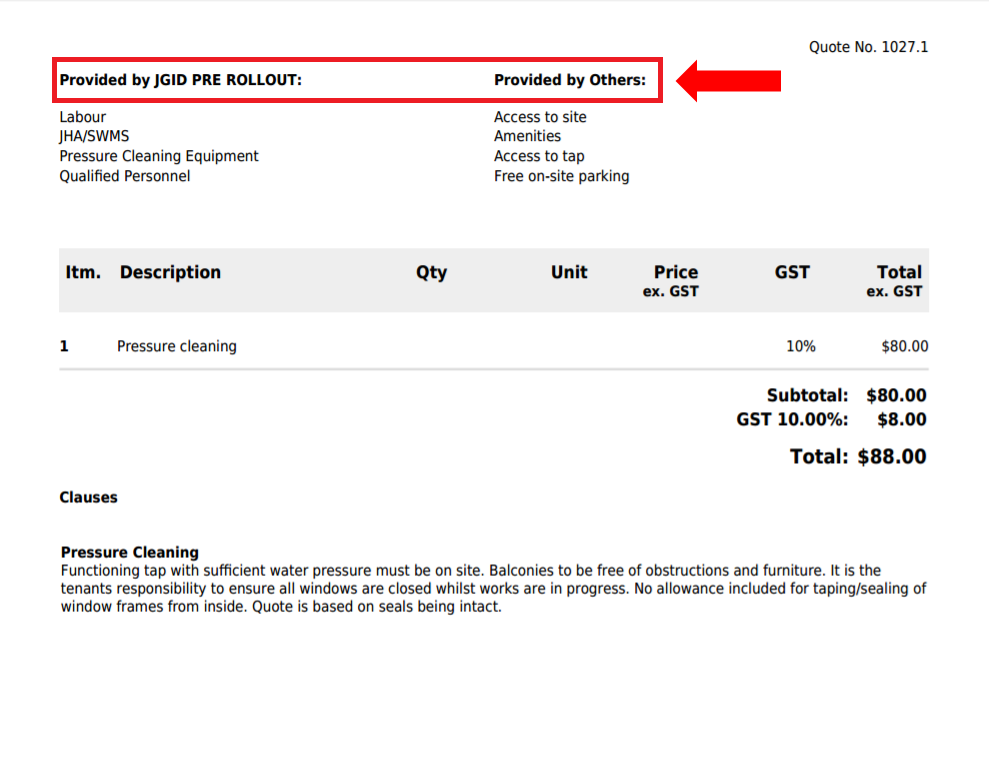989x777 pixels.
Task: Click the 'Unit' column header
Action: pos(569,272)
